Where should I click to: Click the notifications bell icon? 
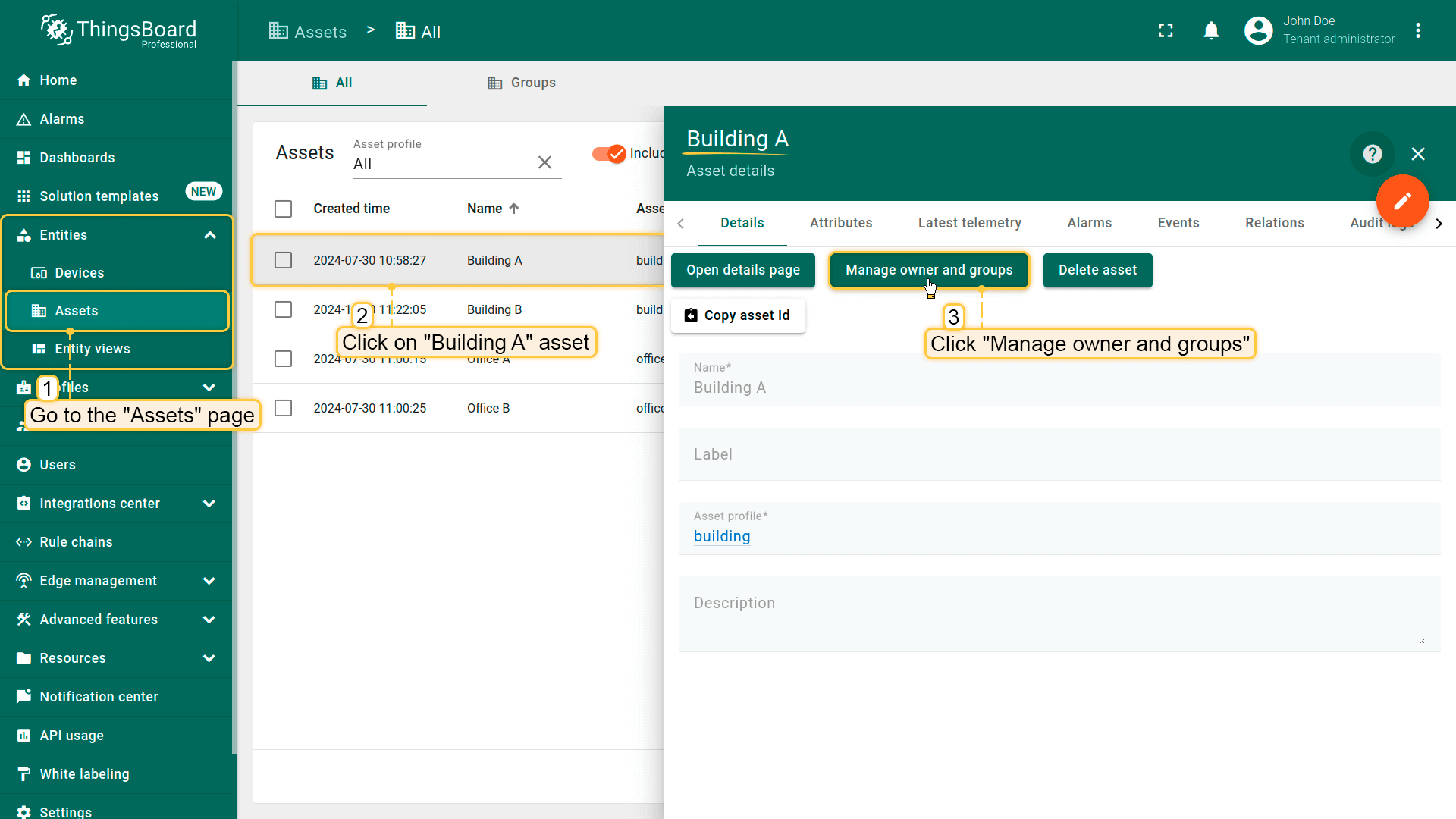tap(1211, 30)
